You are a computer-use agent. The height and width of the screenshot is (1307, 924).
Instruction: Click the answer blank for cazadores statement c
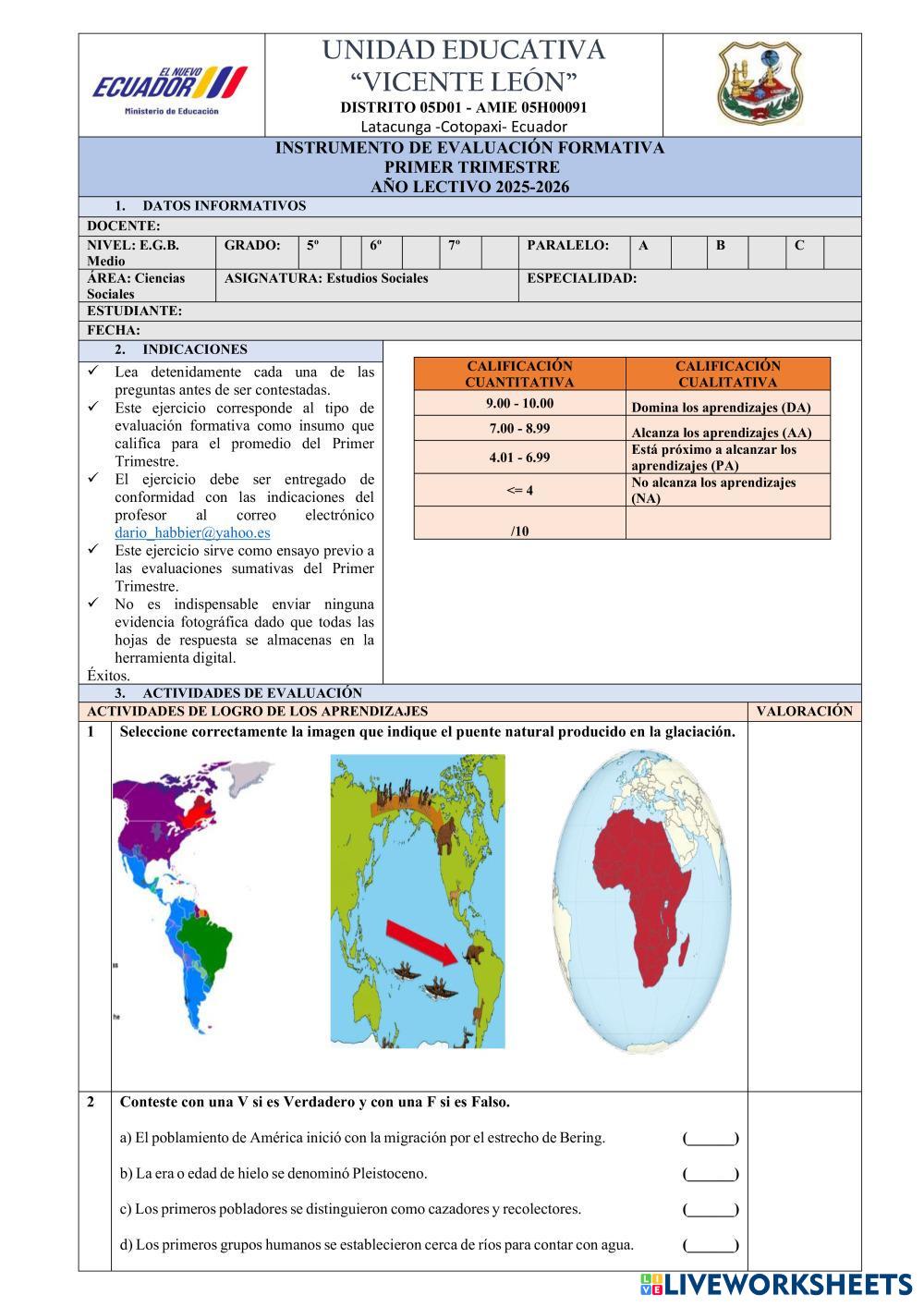pos(711,1210)
